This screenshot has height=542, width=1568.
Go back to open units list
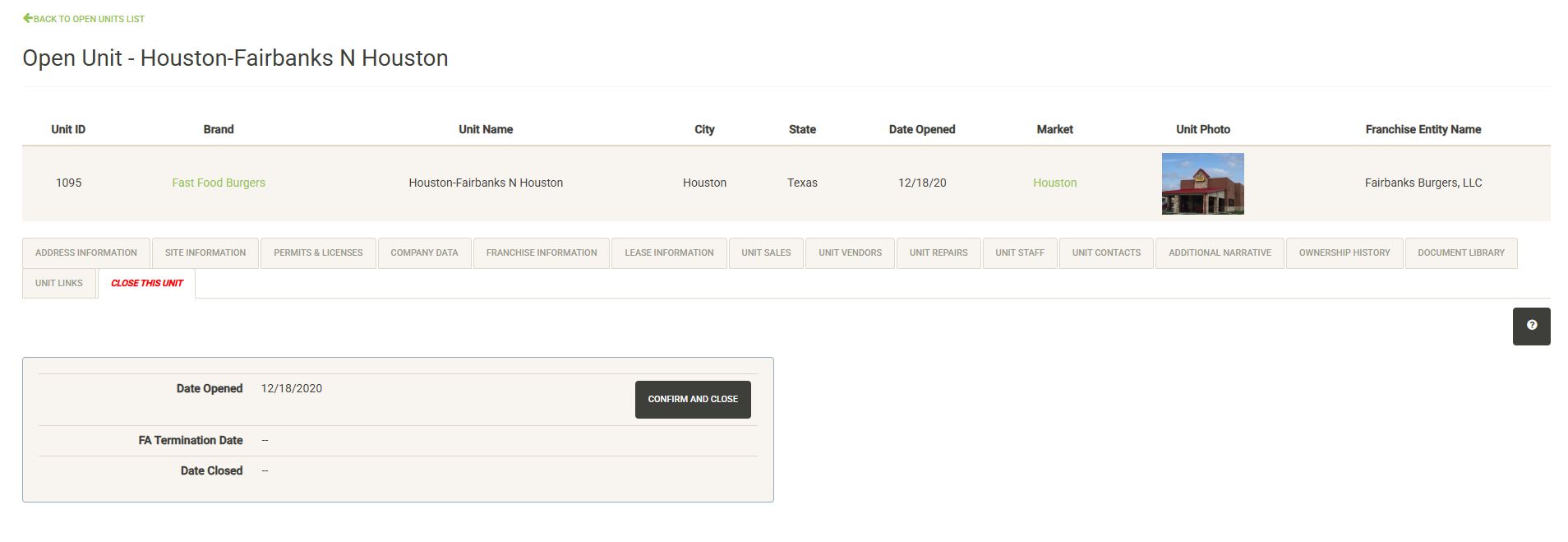84,19
